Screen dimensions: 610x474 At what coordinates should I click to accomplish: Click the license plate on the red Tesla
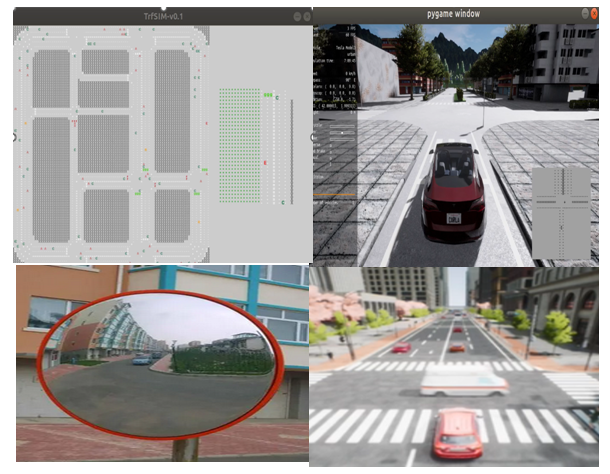point(453,218)
